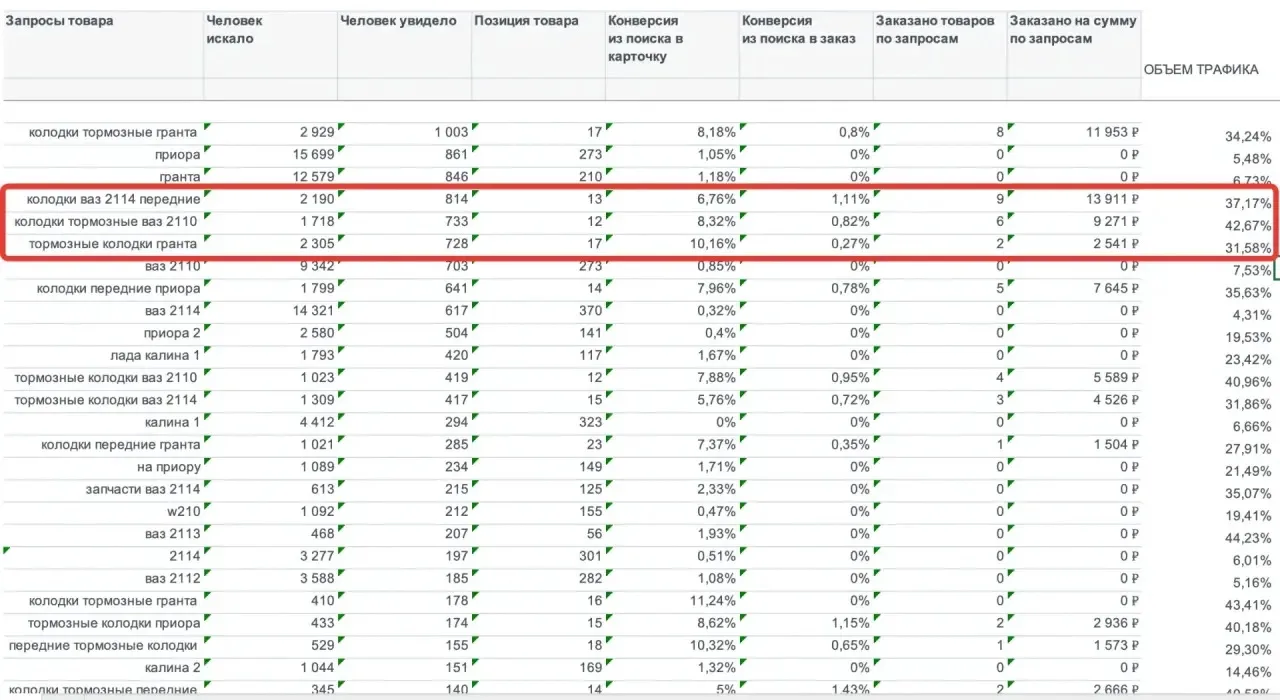
Task: Click query cell "тормозные колодки гранта"
Action: (x=113, y=243)
